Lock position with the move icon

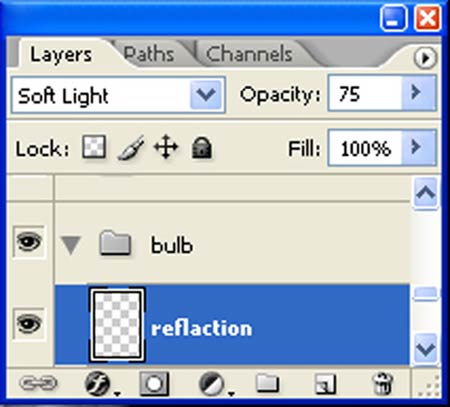[166, 147]
